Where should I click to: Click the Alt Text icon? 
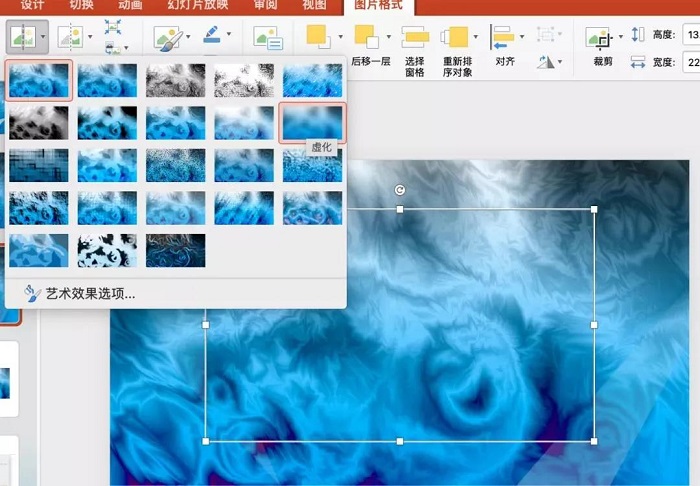click(267, 39)
